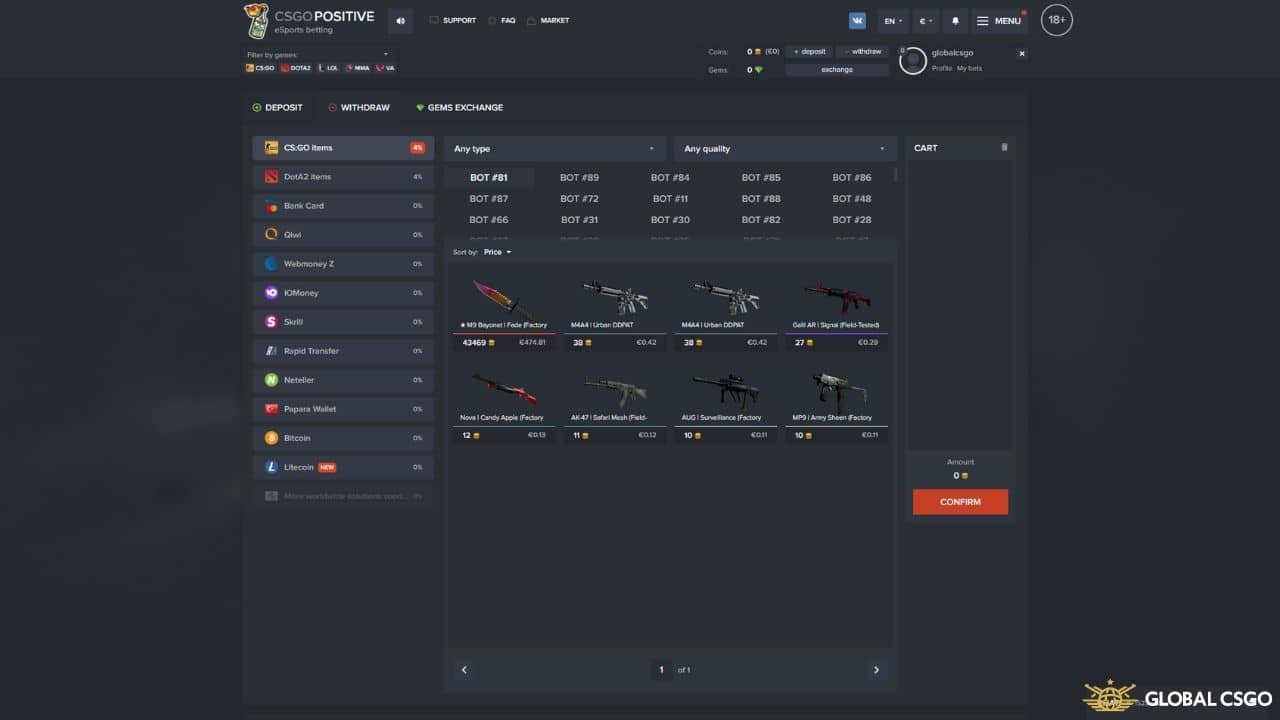Viewport: 1280px width, 720px height.
Task: Choose Neteller payment method
Action: coord(343,380)
